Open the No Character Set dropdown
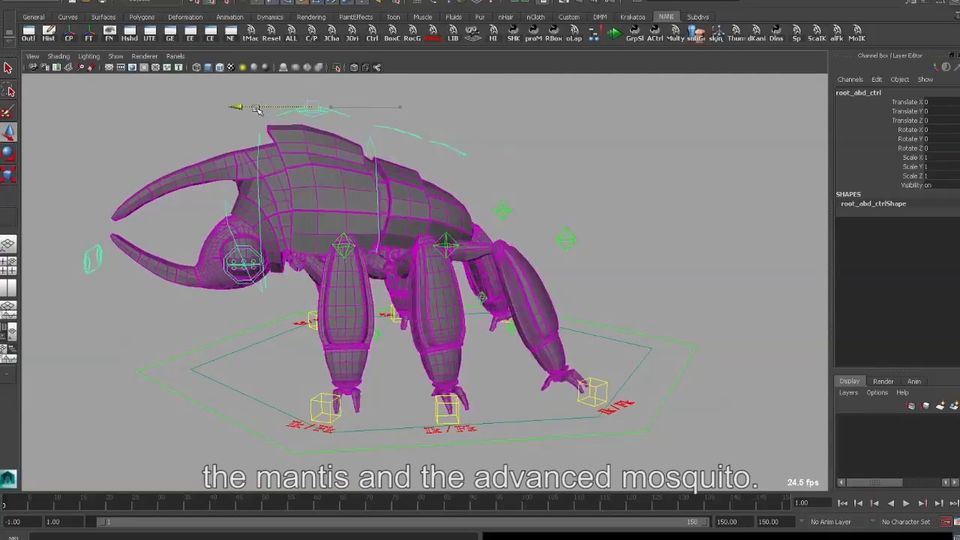The height and width of the screenshot is (540, 960). 905,522
